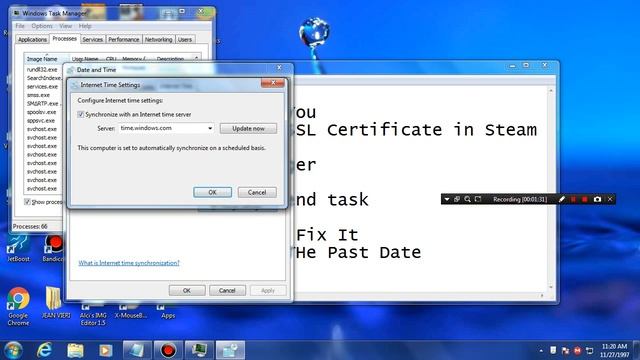Open What is Internet time synchronization link
The image size is (640, 360).
click(x=129, y=263)
